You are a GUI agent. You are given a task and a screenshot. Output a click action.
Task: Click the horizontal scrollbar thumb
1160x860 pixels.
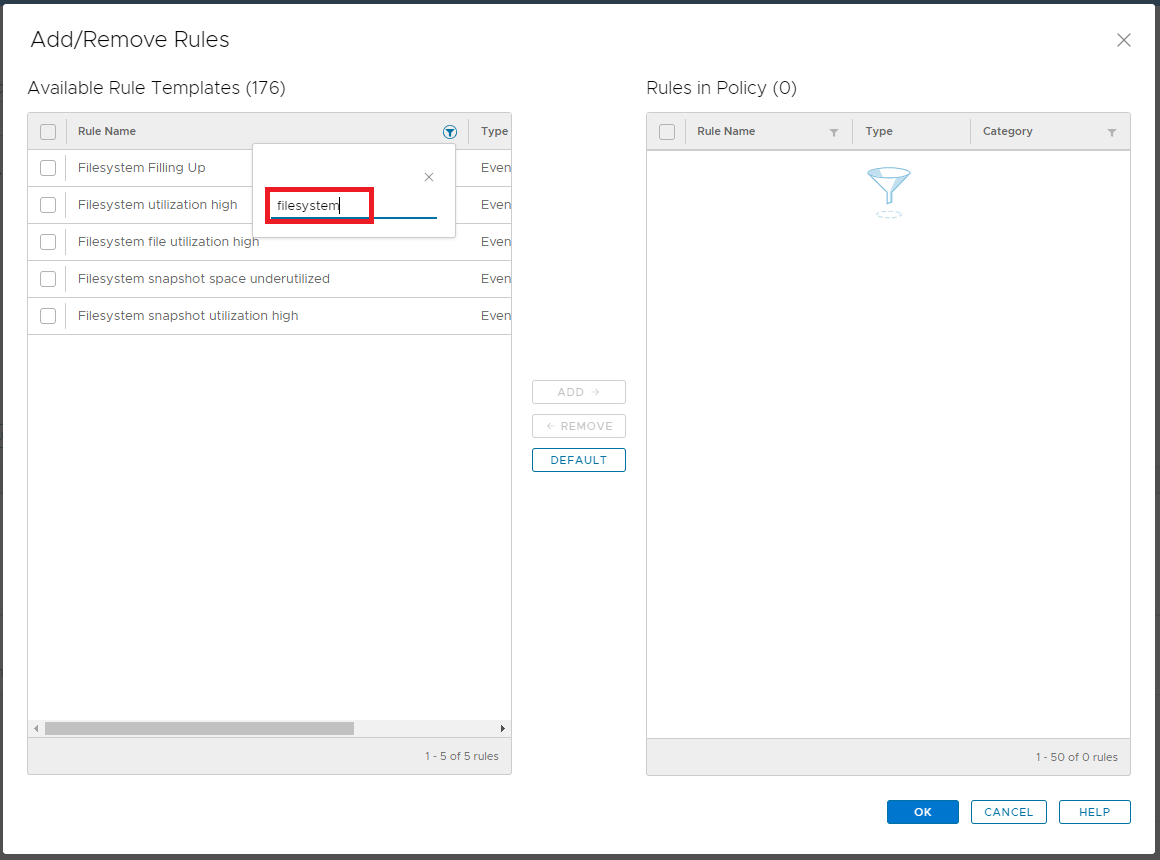[199, 729]
